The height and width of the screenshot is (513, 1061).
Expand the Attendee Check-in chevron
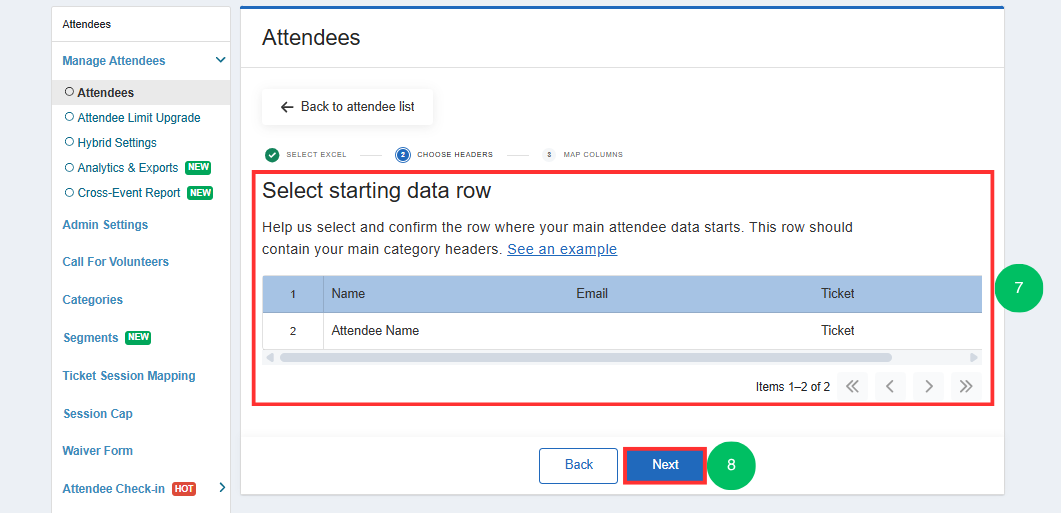222,487
